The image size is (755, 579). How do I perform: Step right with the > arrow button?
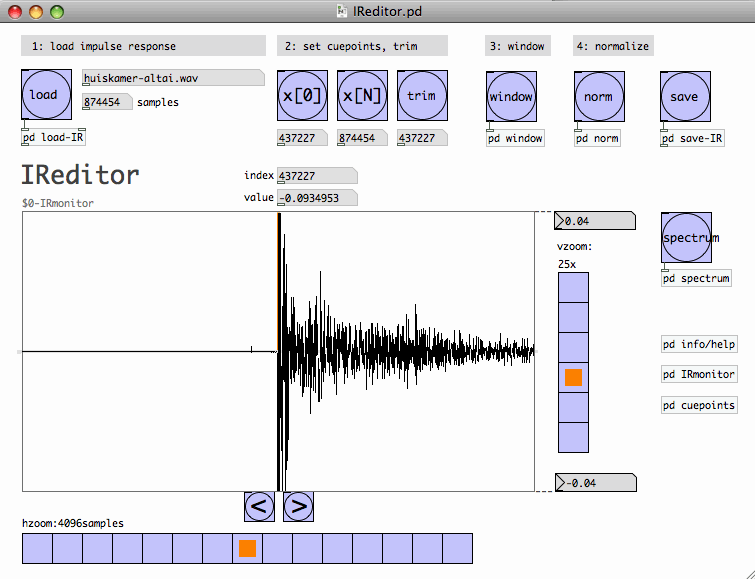tap(298, 507)
